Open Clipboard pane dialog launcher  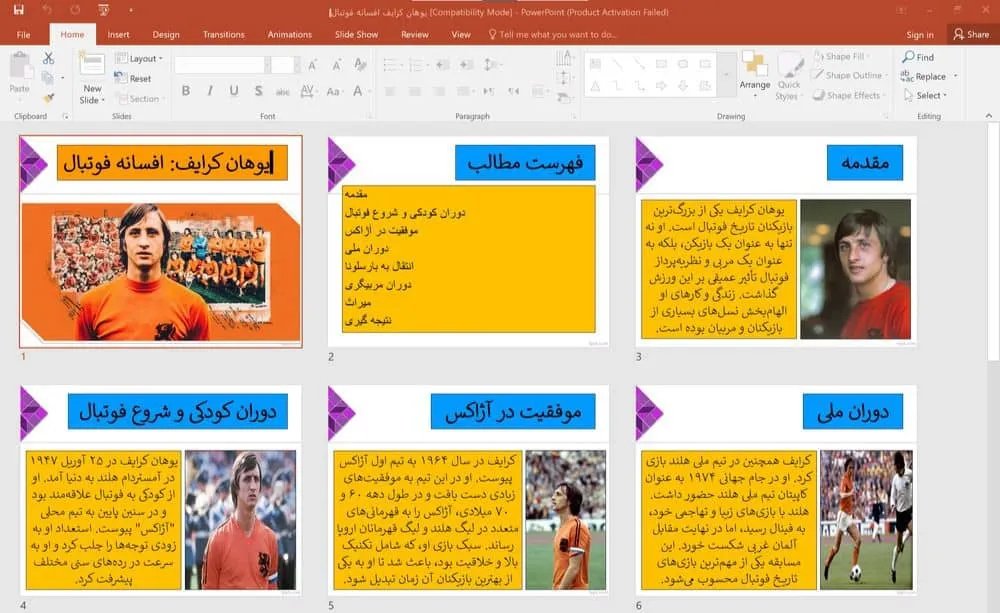pos(65,116)
